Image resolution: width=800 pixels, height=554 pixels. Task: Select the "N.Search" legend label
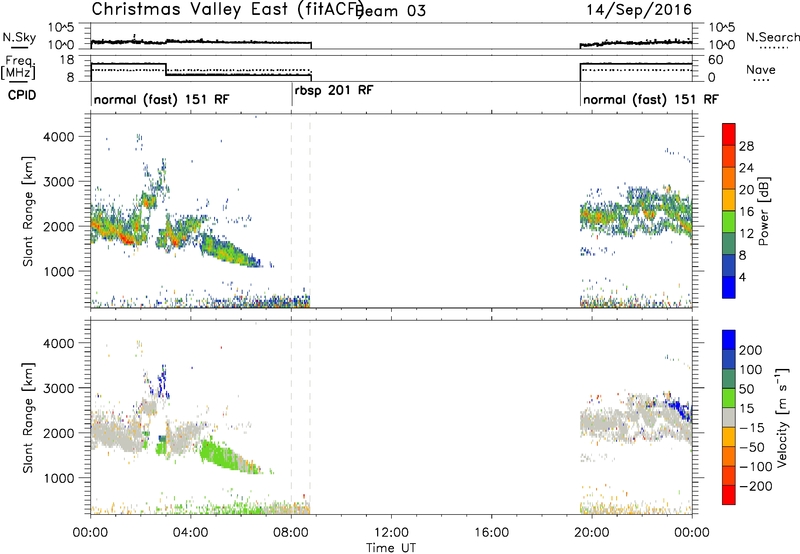772,37
